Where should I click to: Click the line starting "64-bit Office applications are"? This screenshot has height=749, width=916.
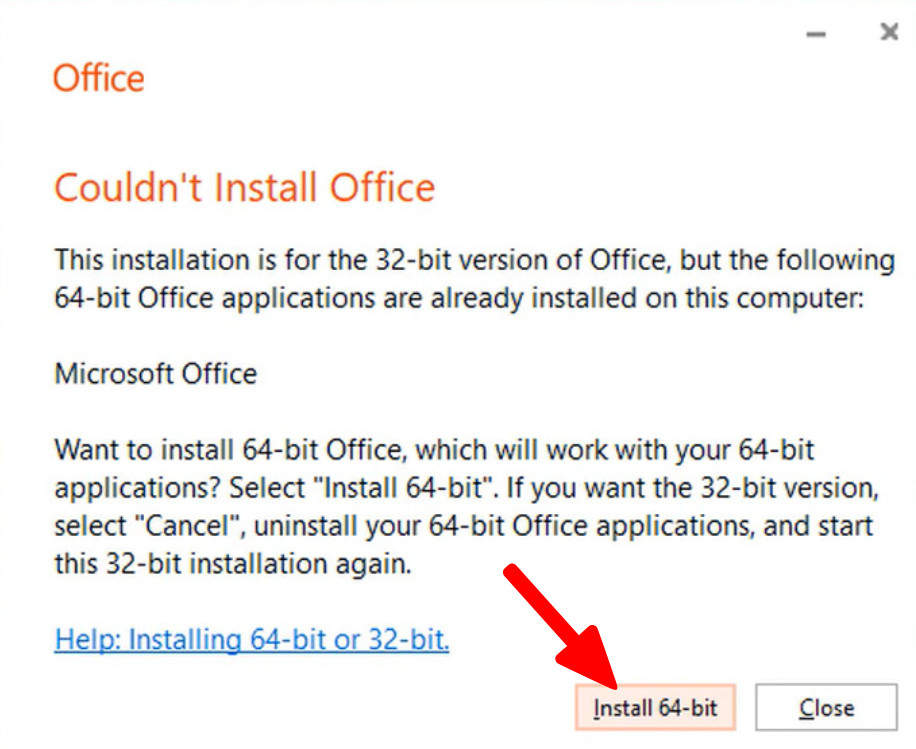click(458, 298)
